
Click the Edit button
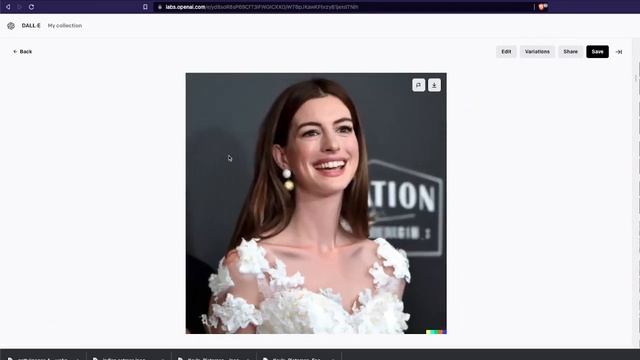click(x=506, y=52)
